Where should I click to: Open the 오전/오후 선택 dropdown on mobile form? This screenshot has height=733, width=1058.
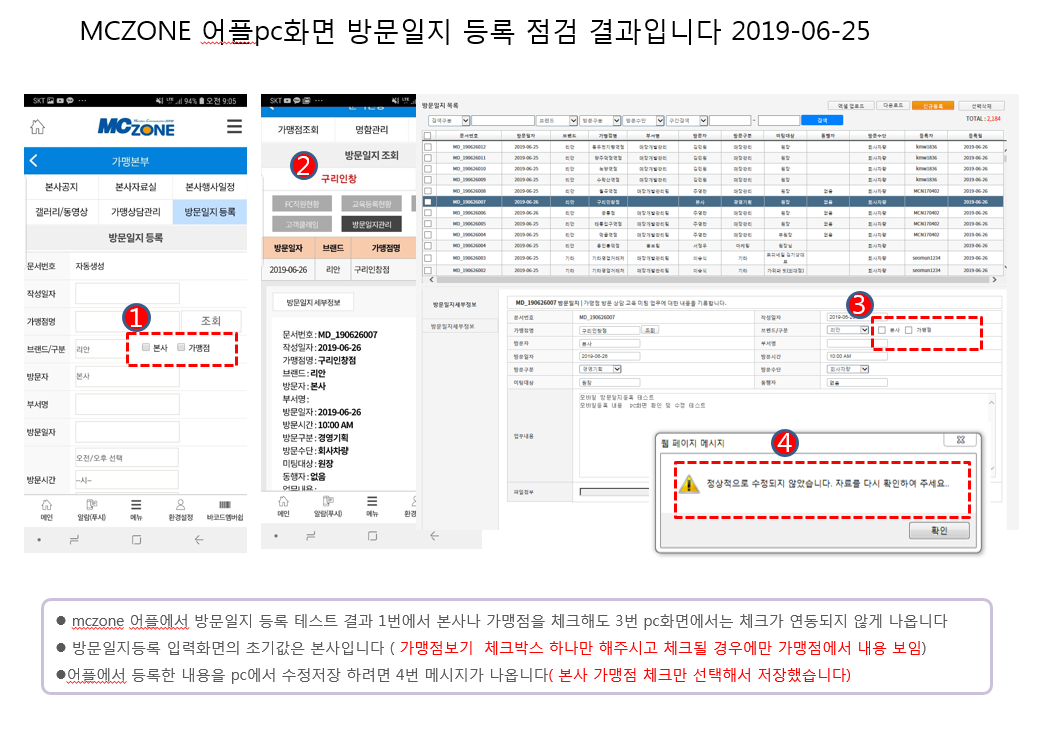127,458
